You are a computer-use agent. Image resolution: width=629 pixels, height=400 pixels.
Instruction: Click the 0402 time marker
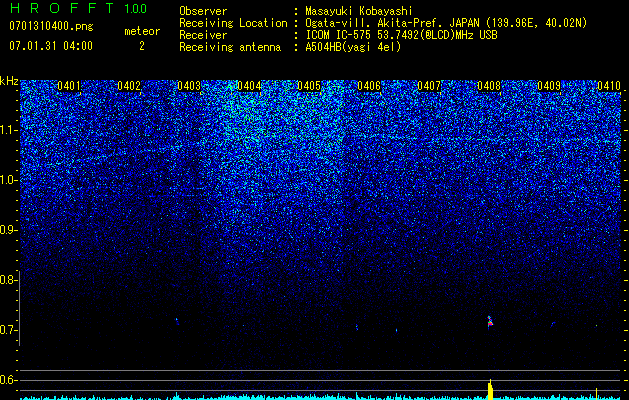[129, 86]
